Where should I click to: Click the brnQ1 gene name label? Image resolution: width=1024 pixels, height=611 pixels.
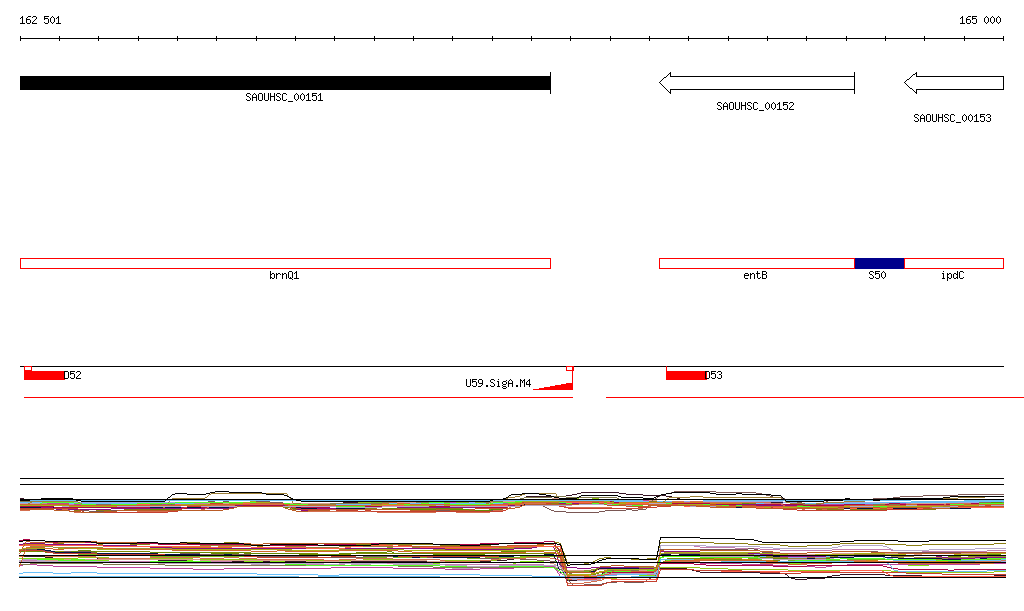tap(284, 275)
